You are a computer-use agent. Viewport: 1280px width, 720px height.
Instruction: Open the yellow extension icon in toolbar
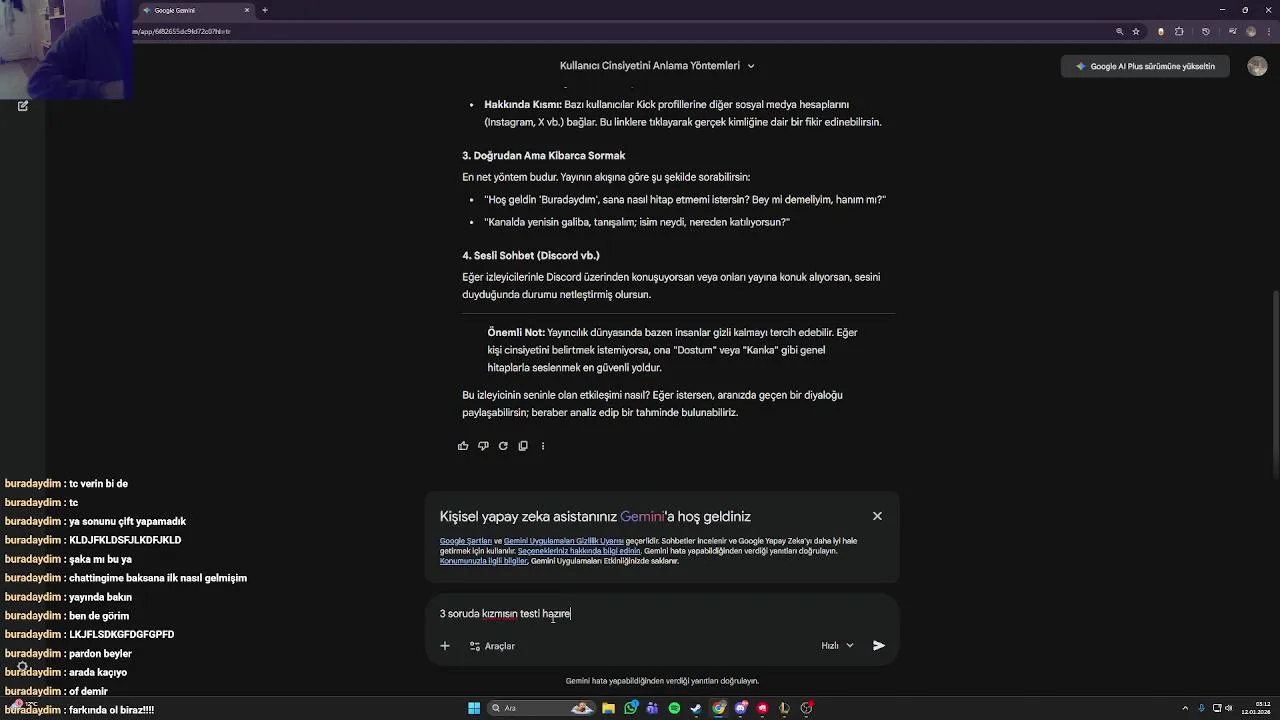coord(1160,31)
